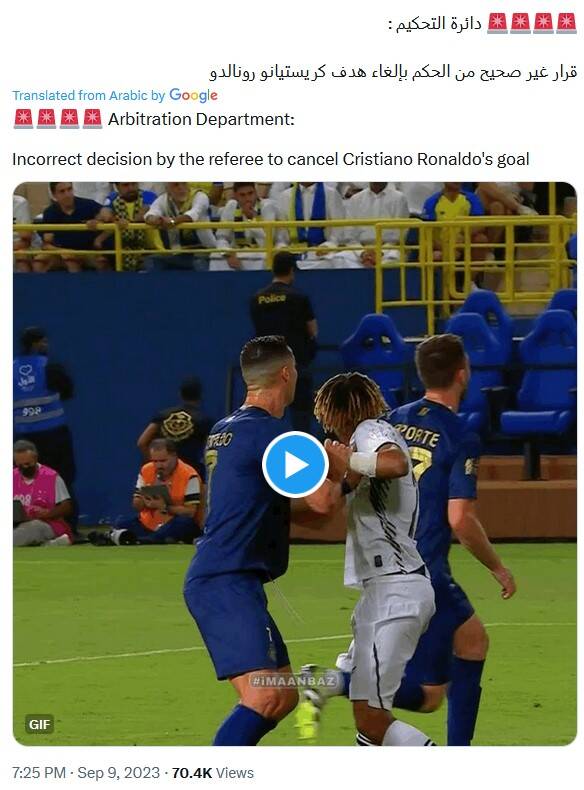Click the Sep 9, 2023 date
Screen dimensions: 584x790
coord(118,772)
